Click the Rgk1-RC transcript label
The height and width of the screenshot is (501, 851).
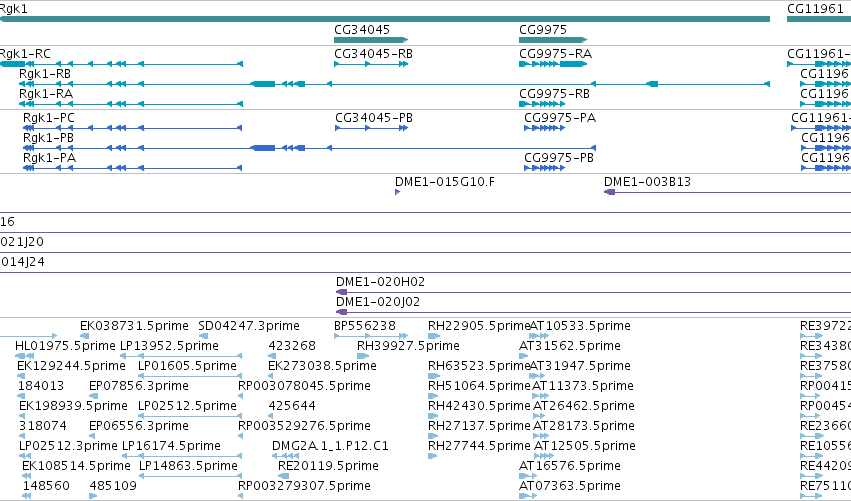(25, 54)
